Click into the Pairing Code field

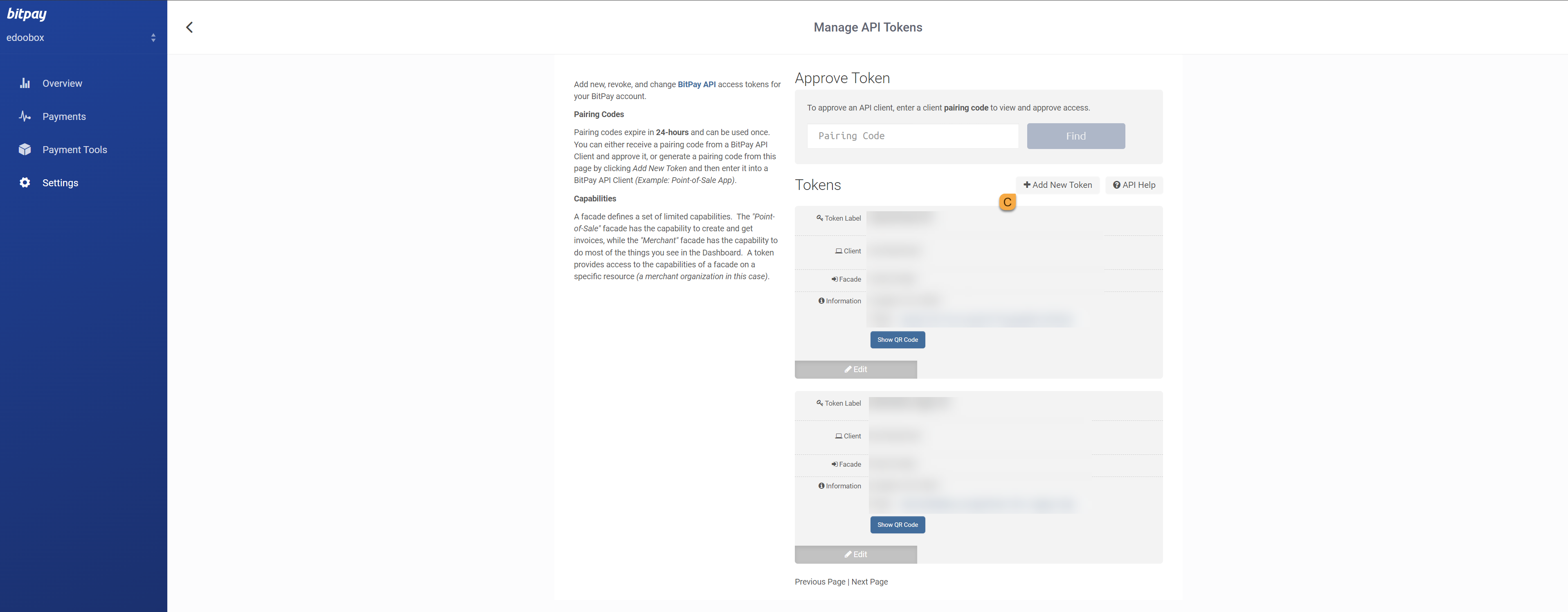(912, 136)
